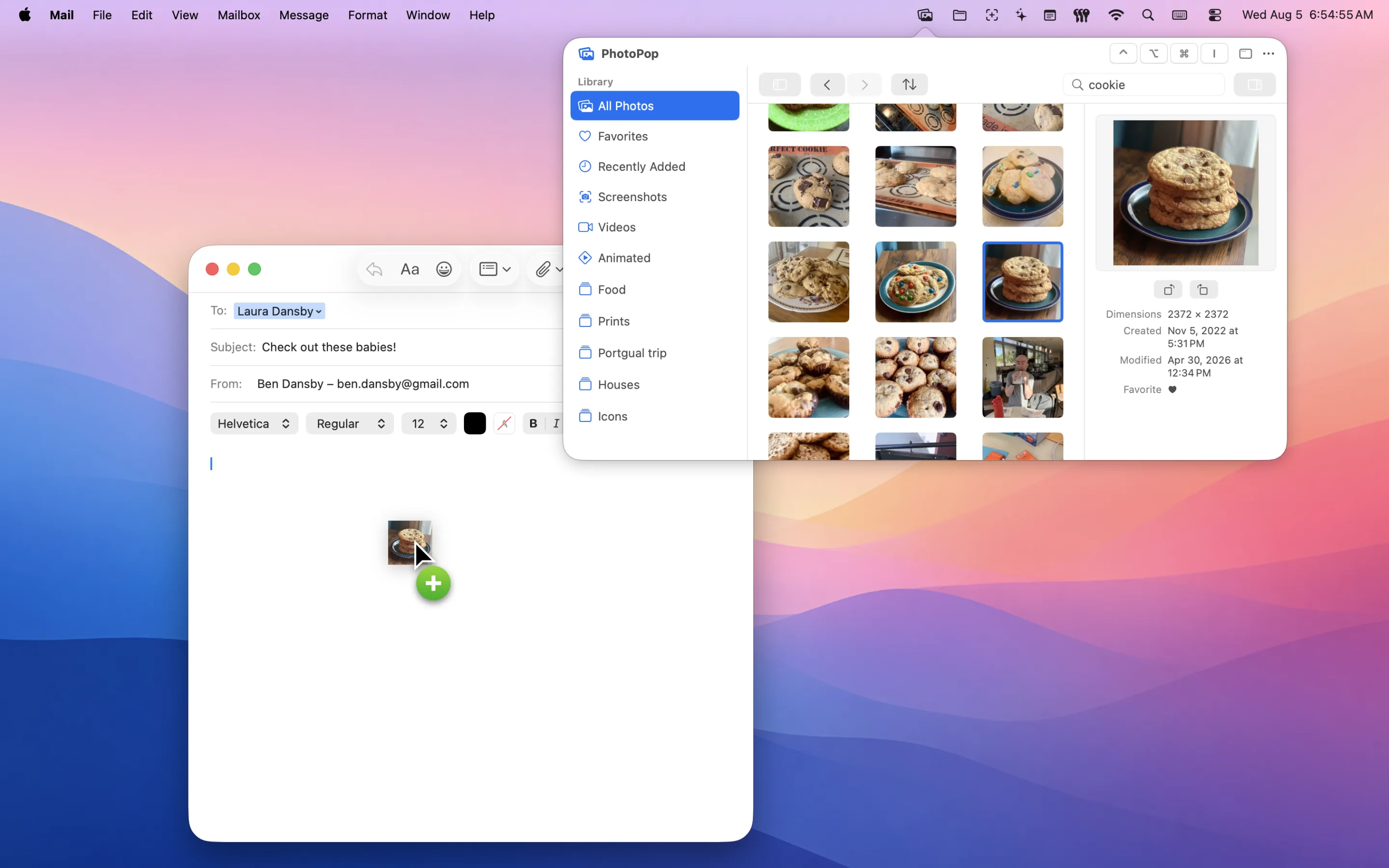Open Control Center in menu bar
Screen dimensions: 1389x868
click(1214, 15)
